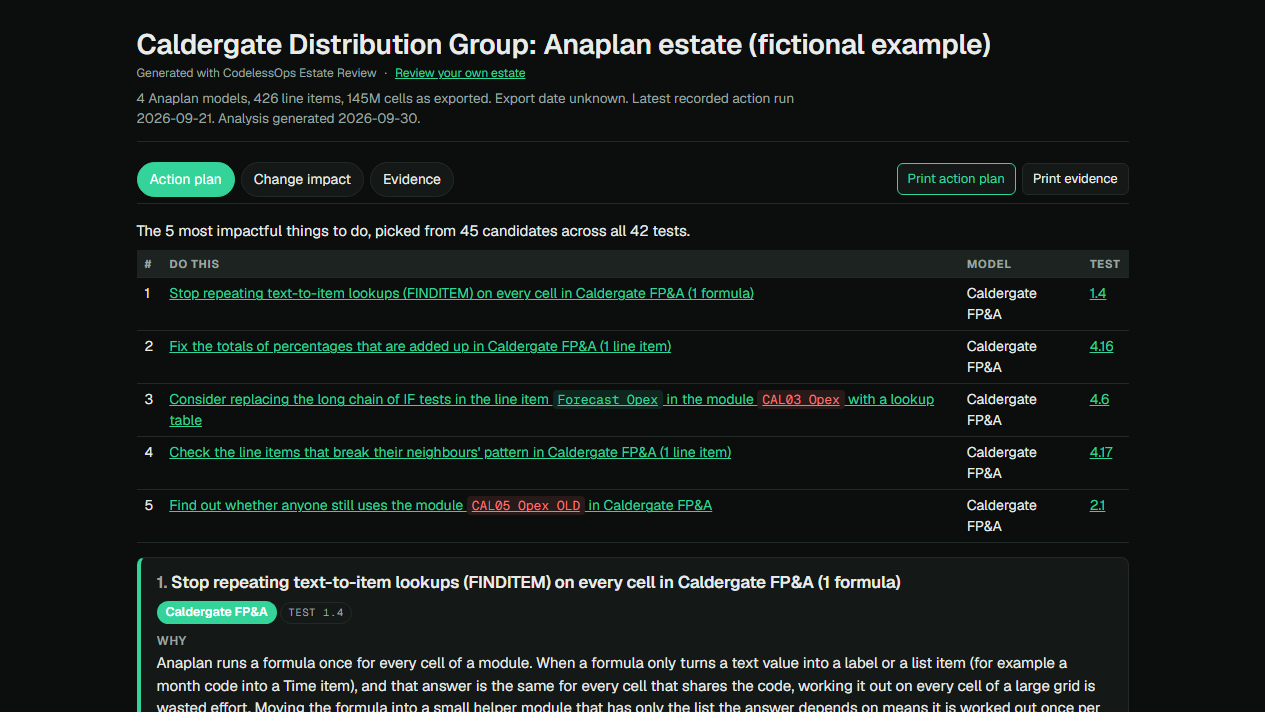Click test link 2.1
This screenshot has height=712, width=1265.
[x=1097, y=505]
